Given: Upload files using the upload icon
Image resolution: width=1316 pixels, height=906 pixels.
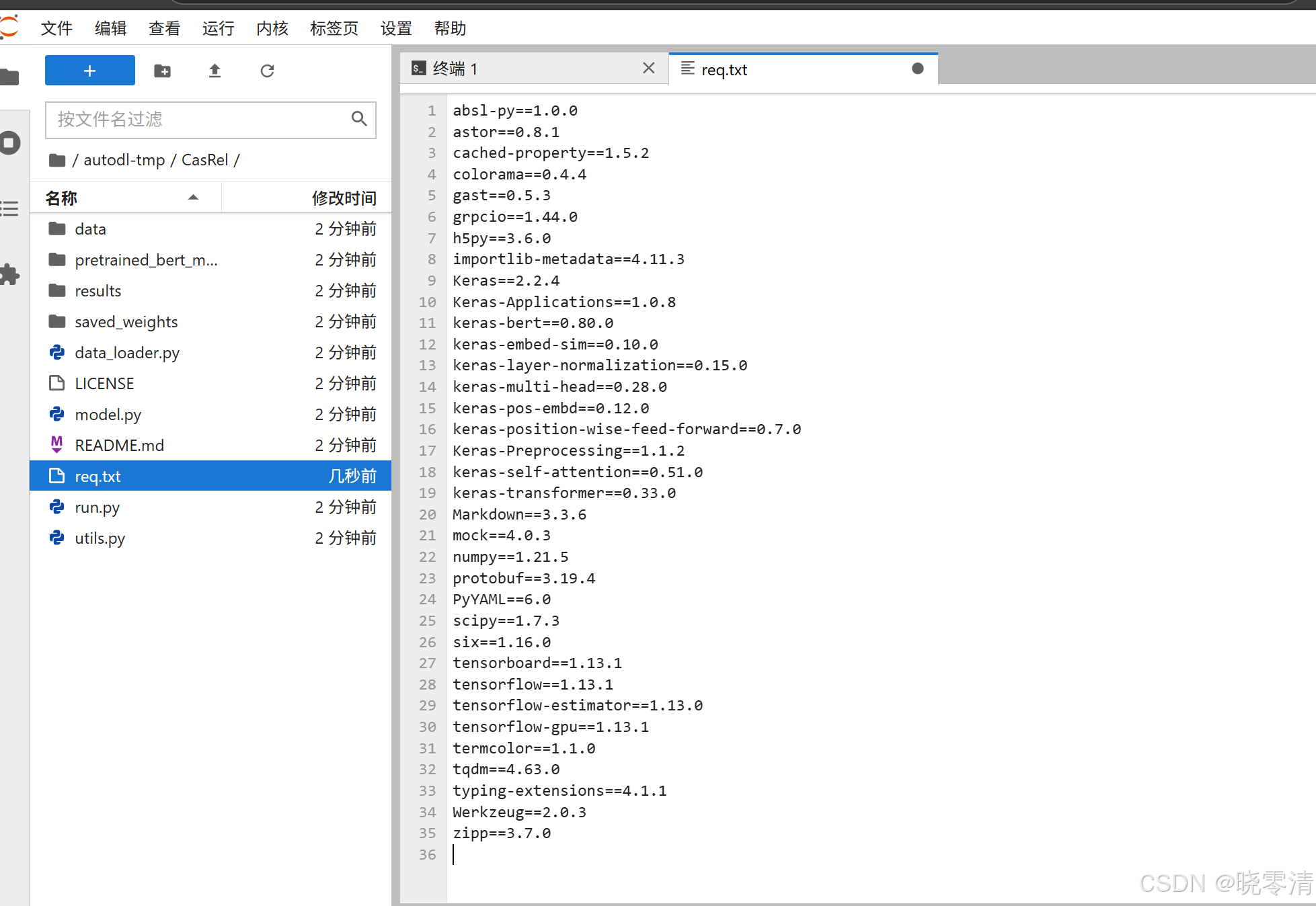Looking at the screenshot, I should [x=214, y=70].
